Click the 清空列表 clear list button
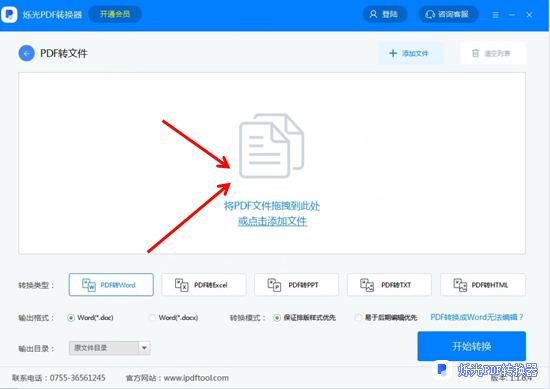Image resolution: width=550 pixels, height=389 pixels. click(493, 53)
